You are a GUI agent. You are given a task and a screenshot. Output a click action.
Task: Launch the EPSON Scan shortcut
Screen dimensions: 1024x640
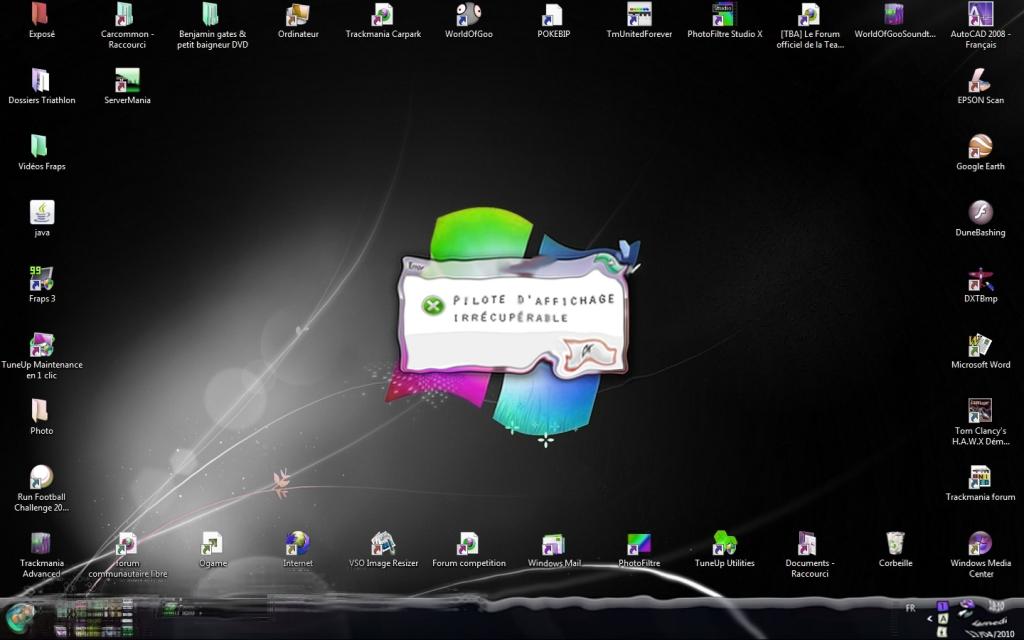pyautogui.click(x=980, y=82)
